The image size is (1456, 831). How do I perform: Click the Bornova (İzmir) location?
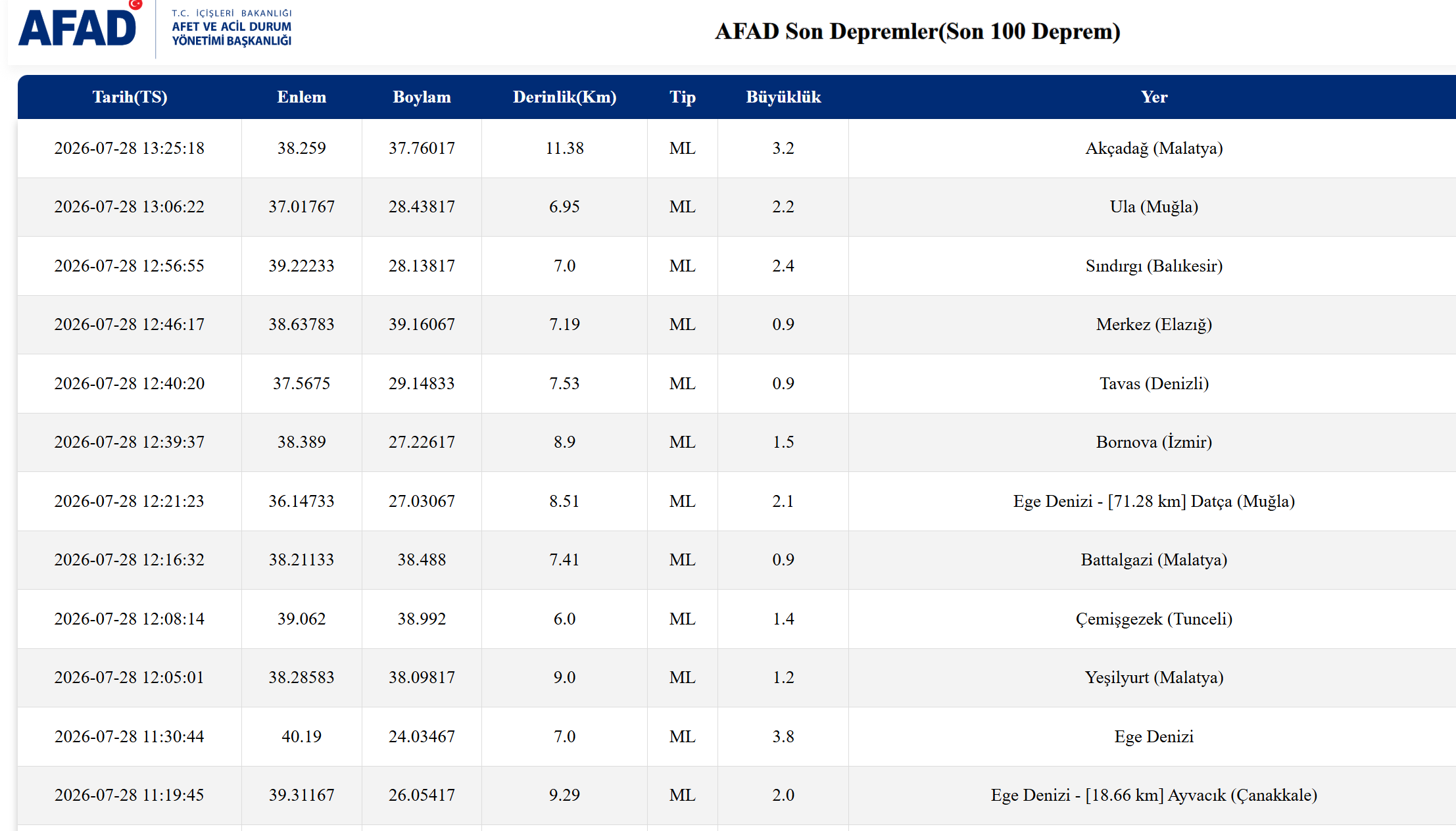point(1153,442)
